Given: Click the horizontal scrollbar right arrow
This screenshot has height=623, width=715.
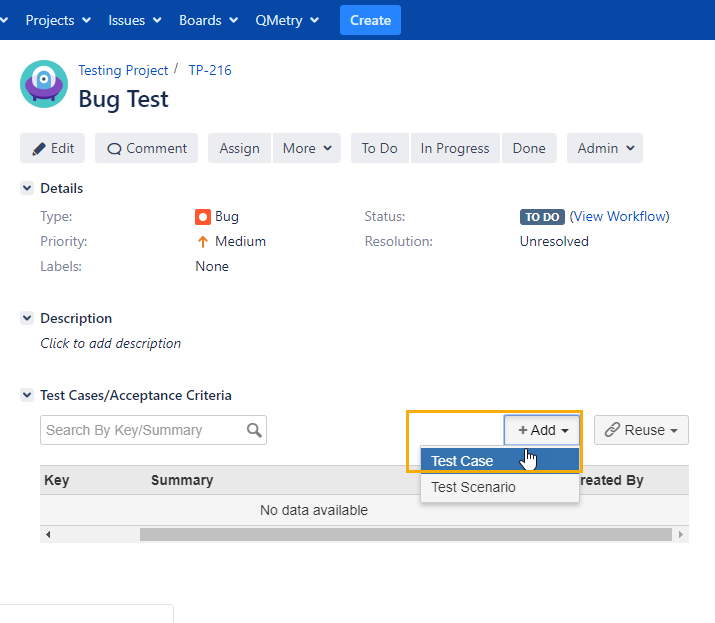Looking at the screenshot, I should point(680,534).
